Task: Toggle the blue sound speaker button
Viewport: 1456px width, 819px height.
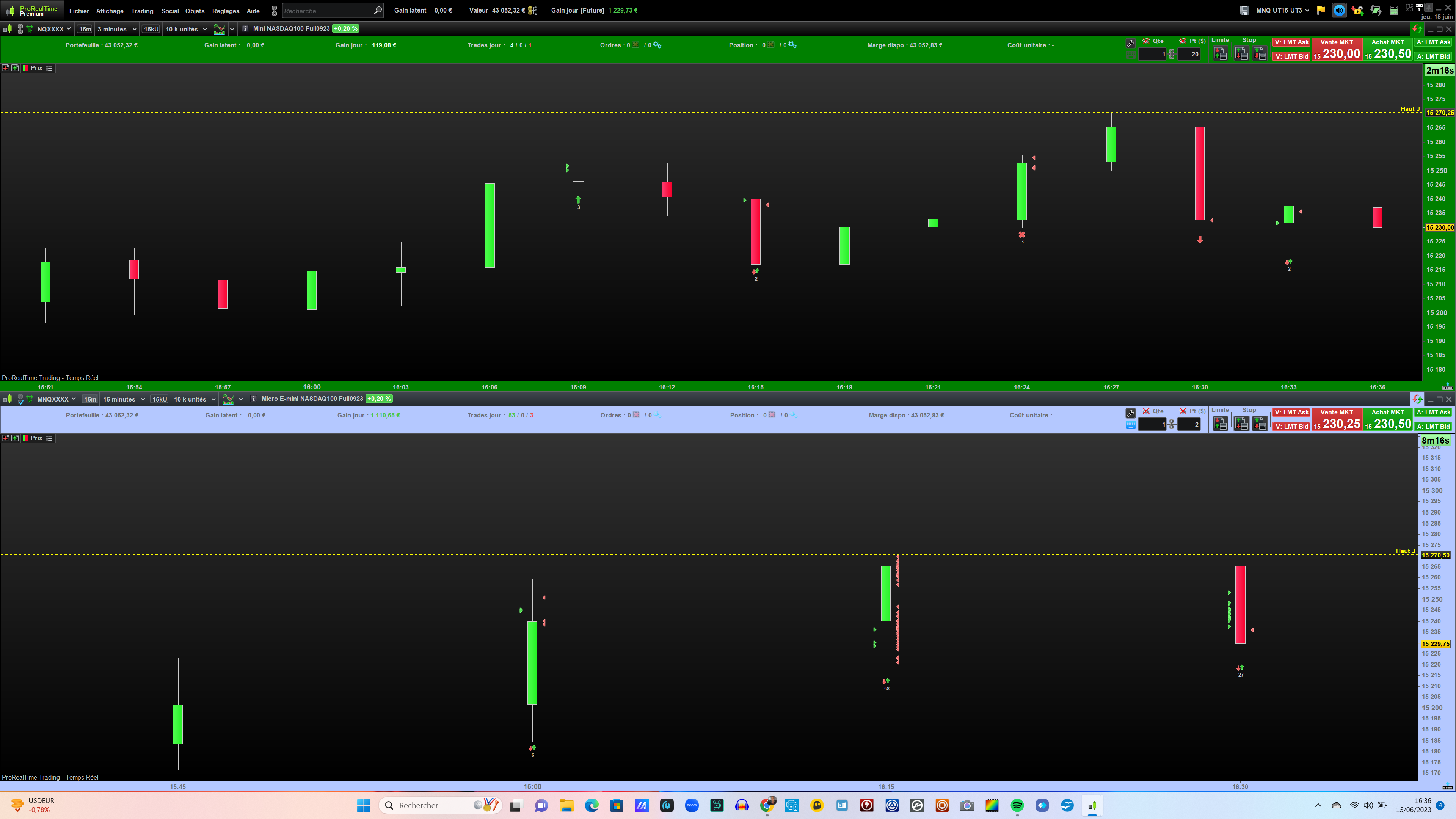Action: [x=1339, y=10]
